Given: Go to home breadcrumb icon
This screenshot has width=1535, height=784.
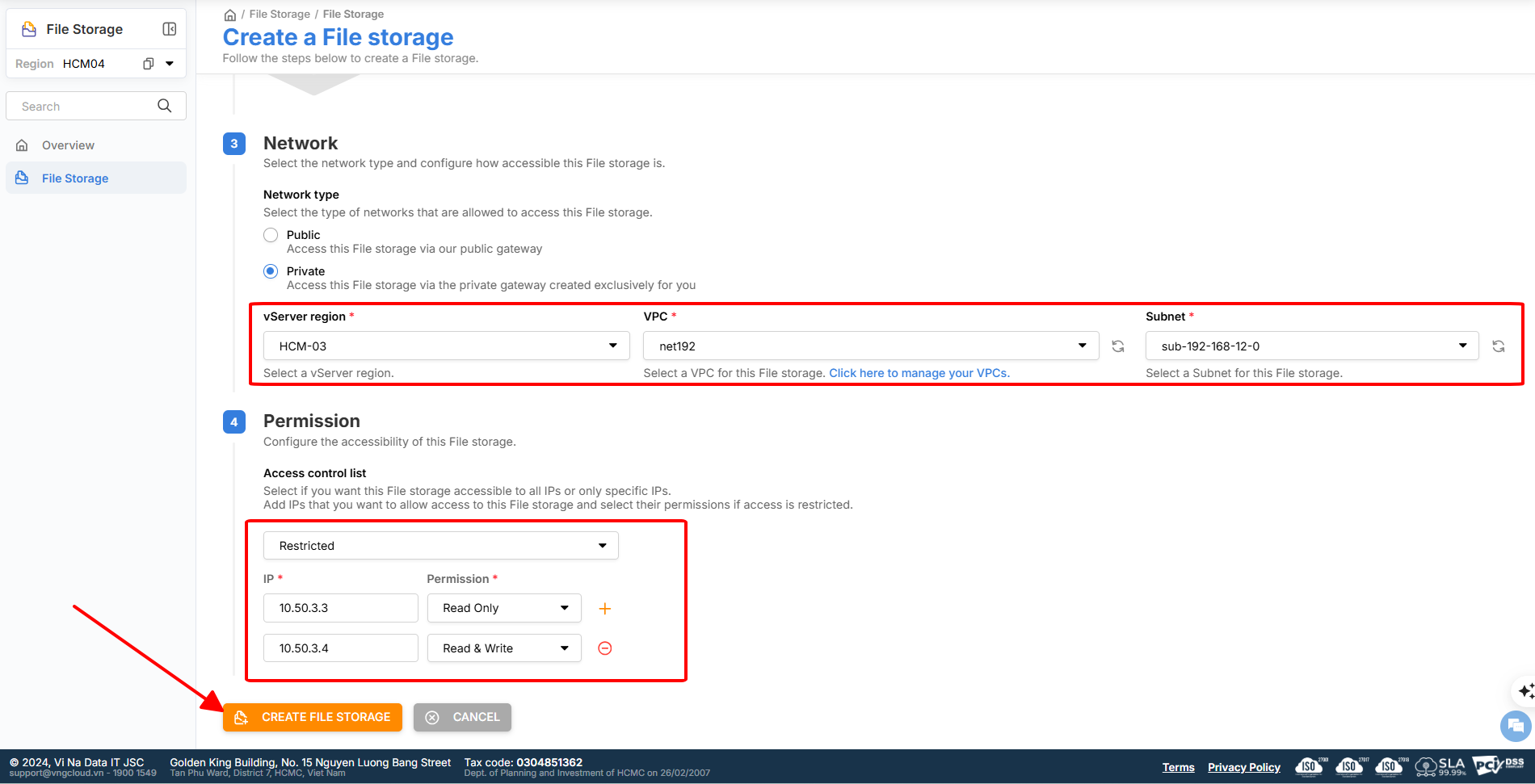Looking at the screenshot, I should point(230,15).
